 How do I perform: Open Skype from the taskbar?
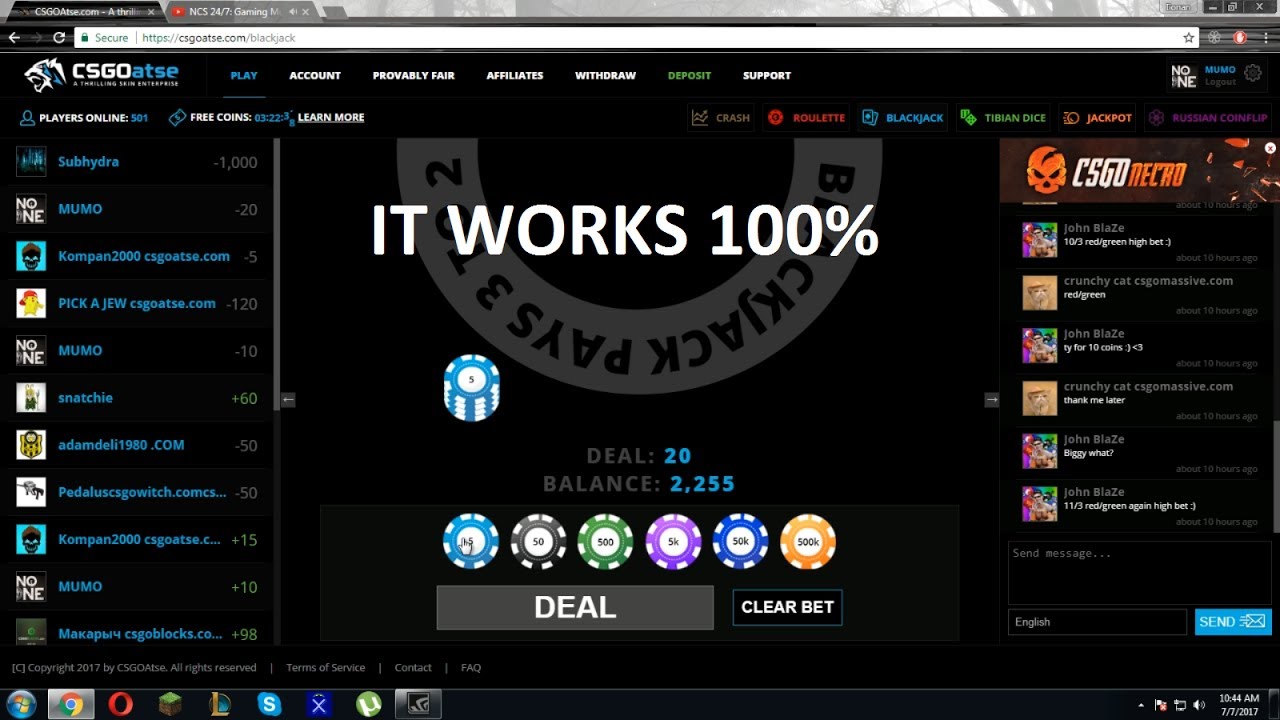(x=269, y=704)
